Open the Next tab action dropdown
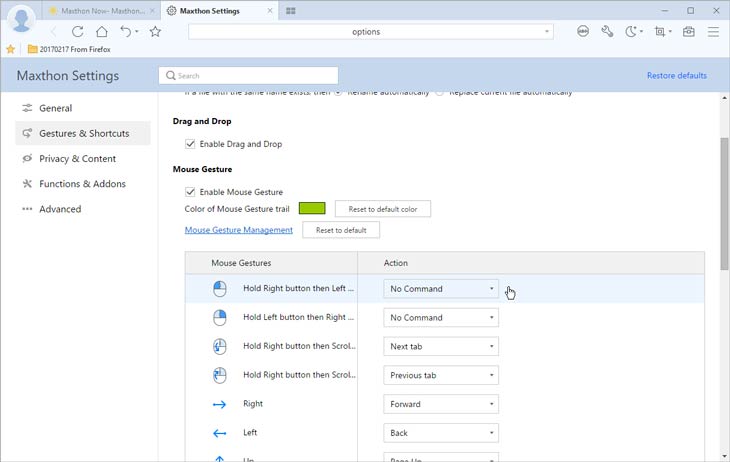 [x=441, y=346]
